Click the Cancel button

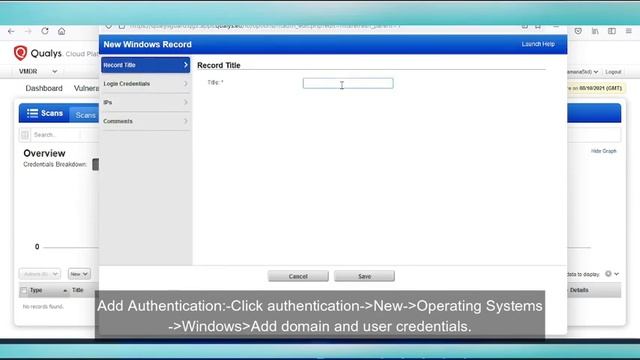(298, 276)
